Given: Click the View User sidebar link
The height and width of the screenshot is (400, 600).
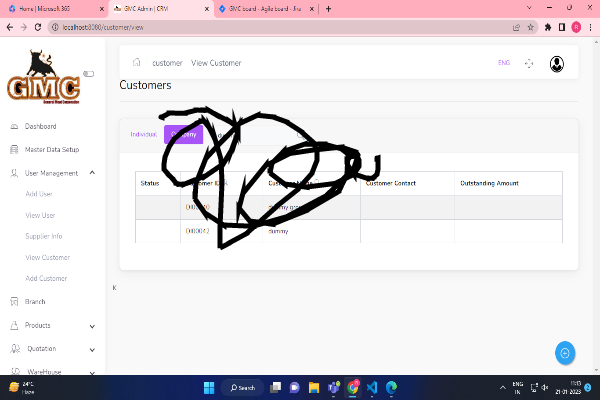Looking at the screenshot, I should (40, 215).
